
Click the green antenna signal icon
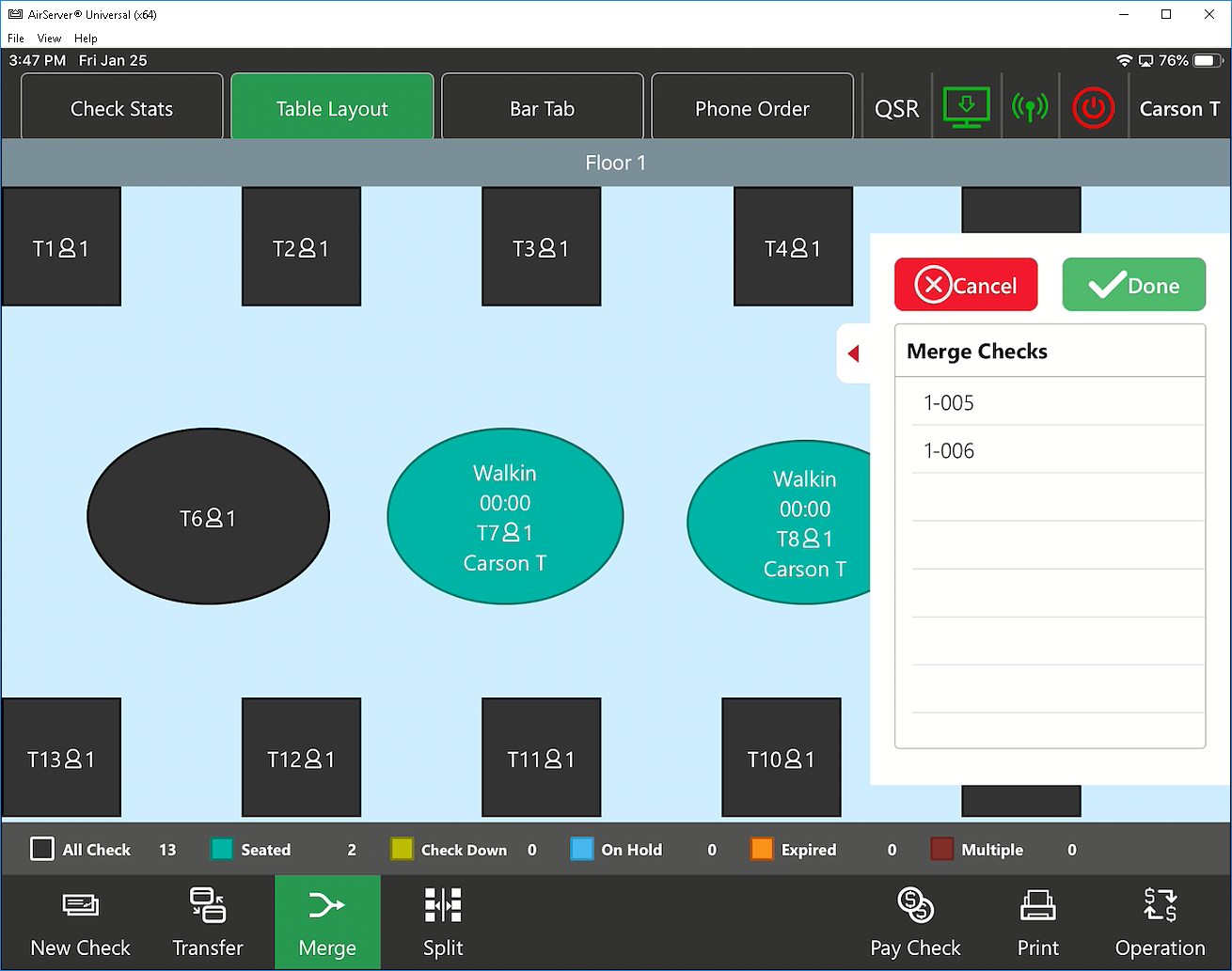1030,108
